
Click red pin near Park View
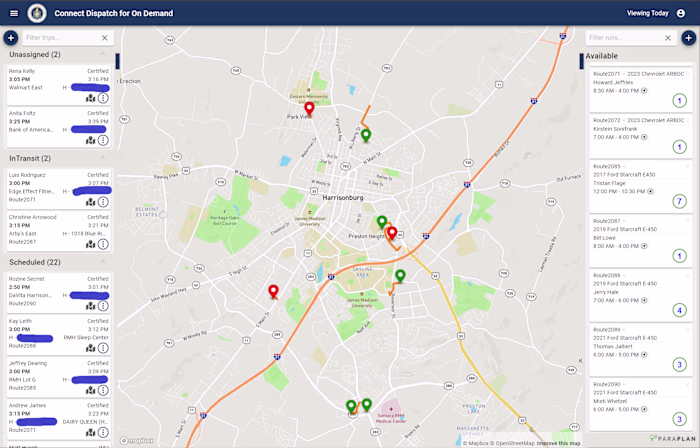309,109
